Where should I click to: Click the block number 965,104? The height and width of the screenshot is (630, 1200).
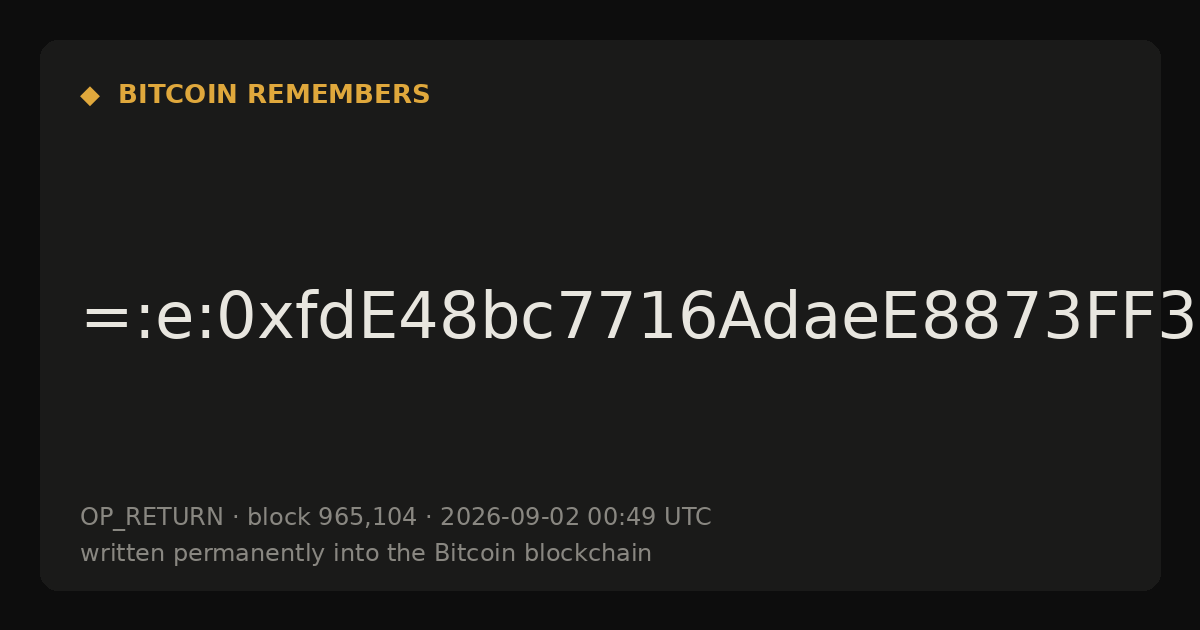(x=367, y=518)
